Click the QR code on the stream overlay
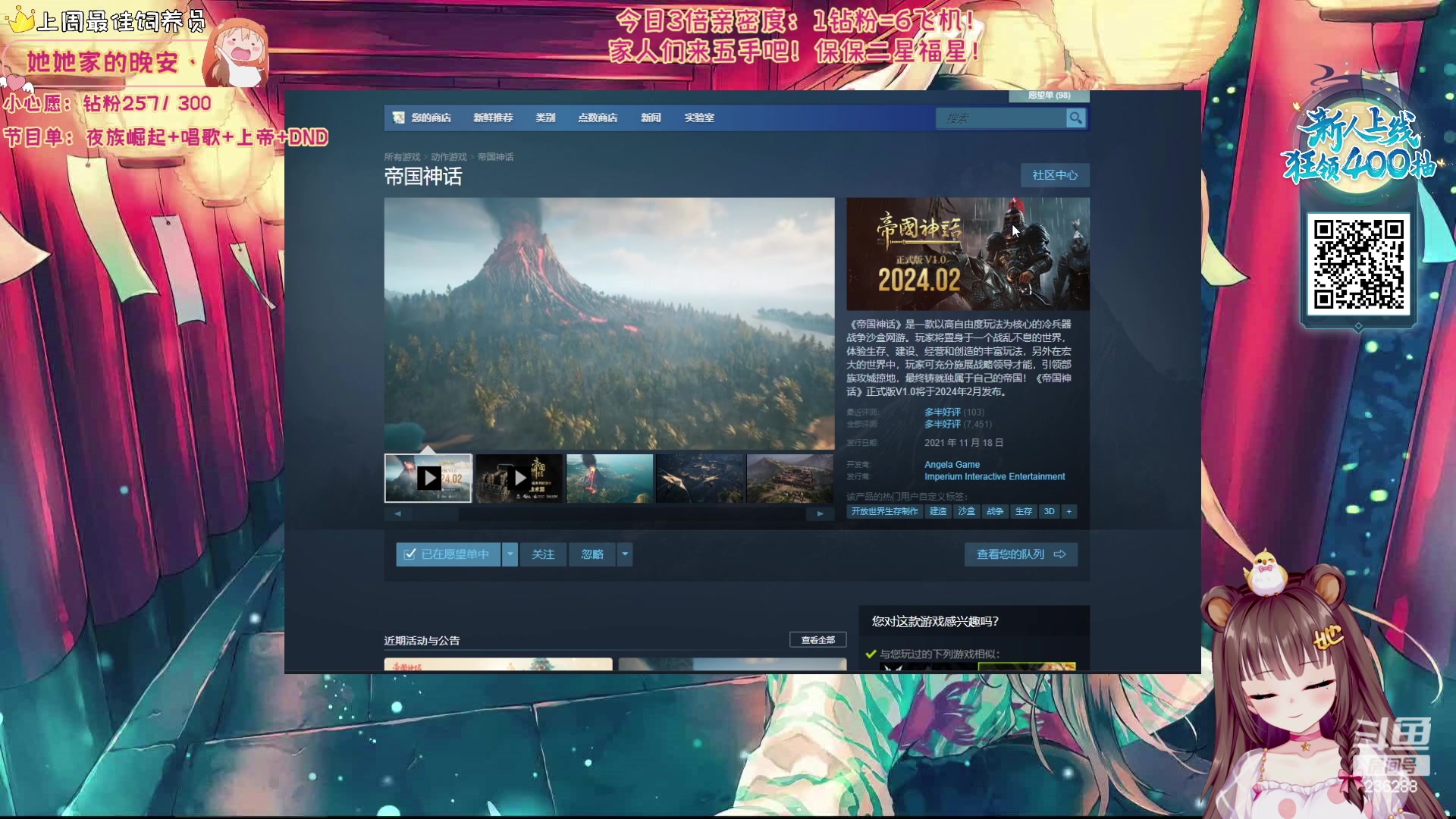Image resolution: width=1456 pixels, height=819 pixels. [1358, 264]
